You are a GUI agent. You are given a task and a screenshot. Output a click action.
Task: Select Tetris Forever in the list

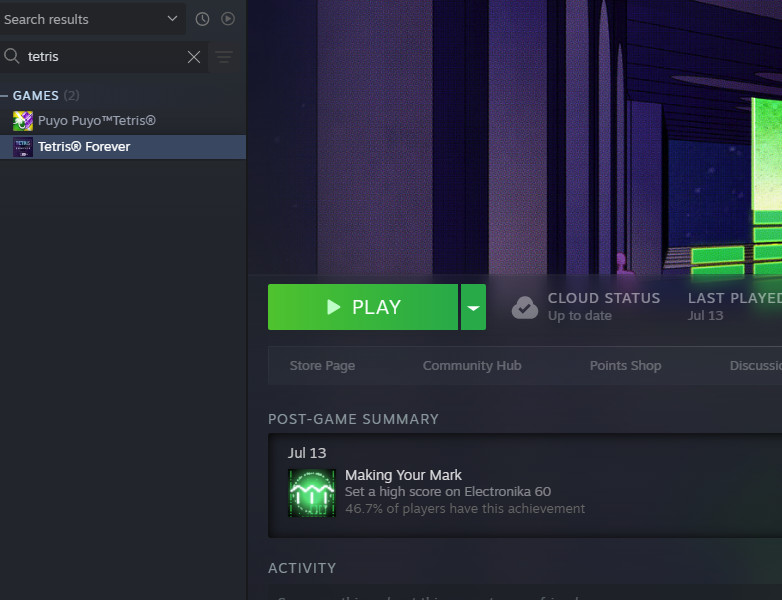tap(123, 147)
